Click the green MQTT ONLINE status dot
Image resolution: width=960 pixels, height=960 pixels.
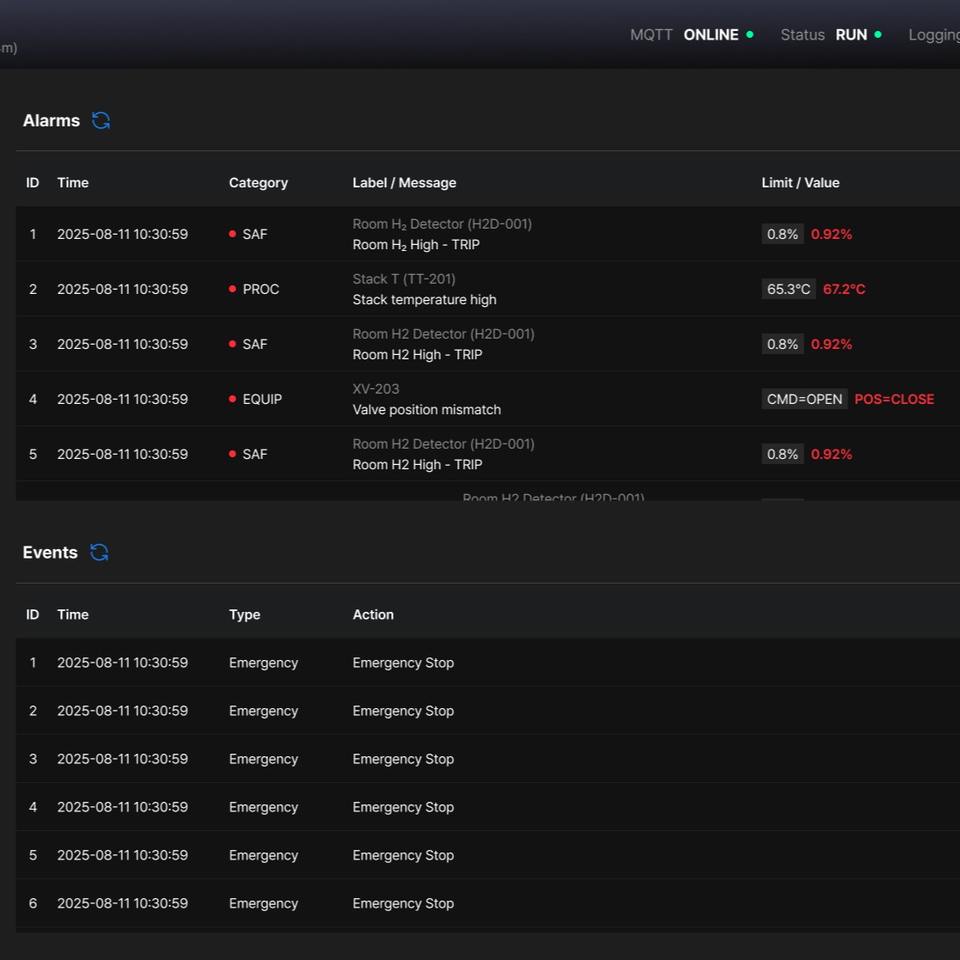tap(750, 35)
